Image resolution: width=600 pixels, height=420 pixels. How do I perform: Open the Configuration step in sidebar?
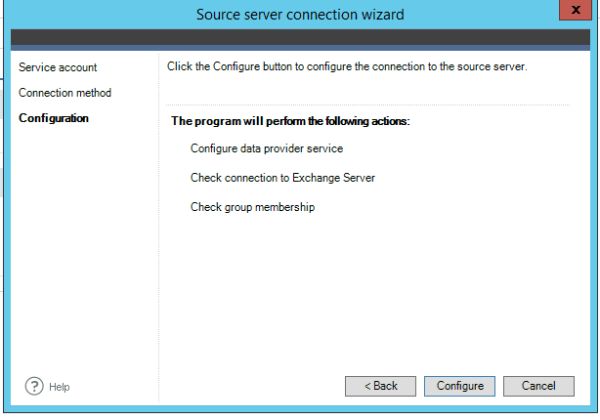(x=54, y=118)
